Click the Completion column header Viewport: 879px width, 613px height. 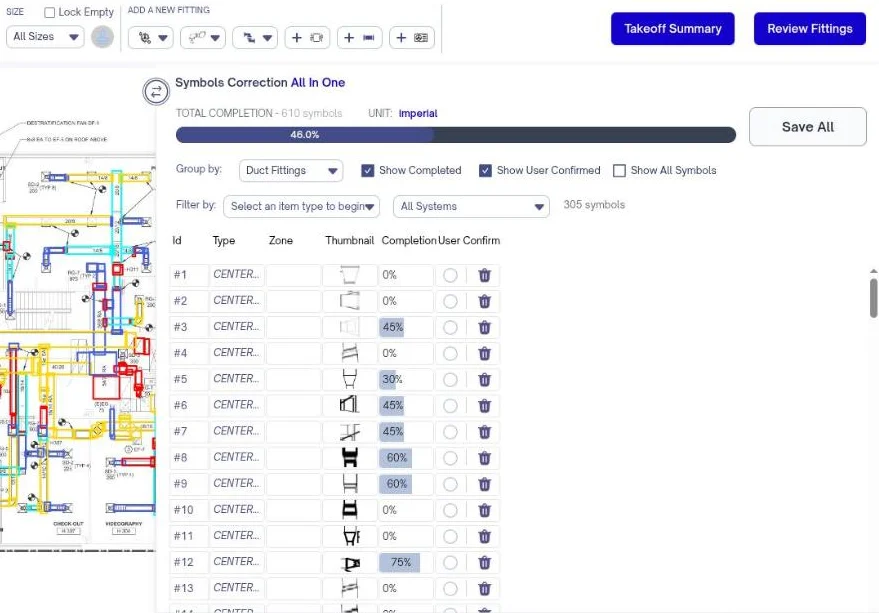point(409,241)
